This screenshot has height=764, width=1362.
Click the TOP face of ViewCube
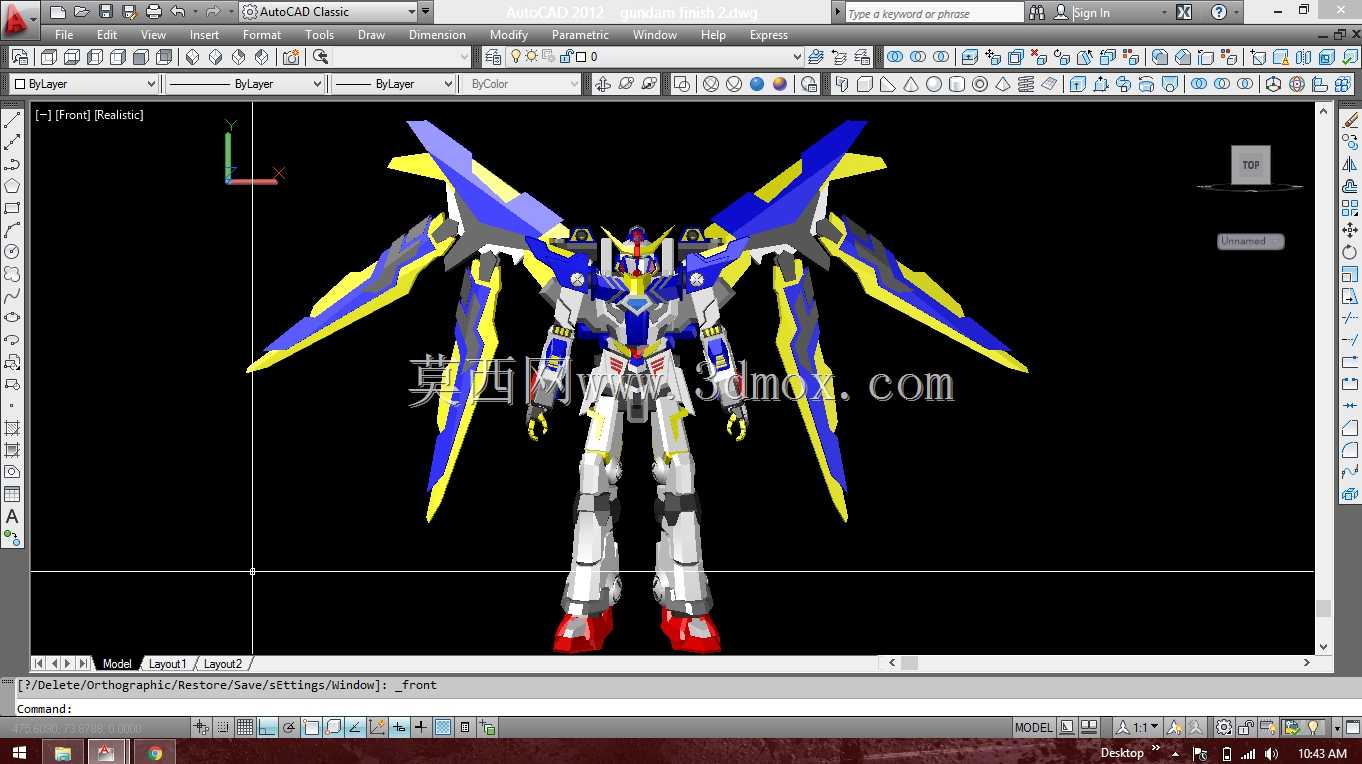(x=1251, y=165)
